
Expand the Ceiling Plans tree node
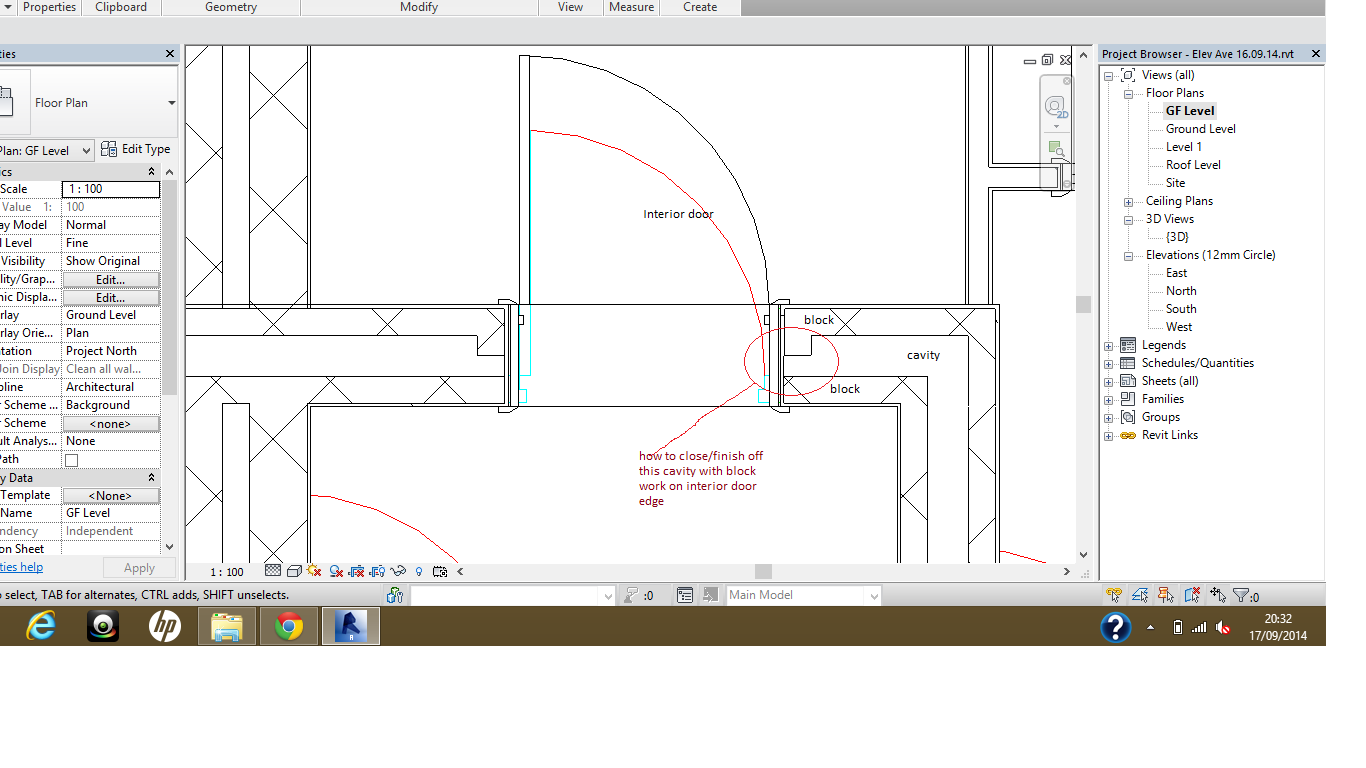[1128, 201]
